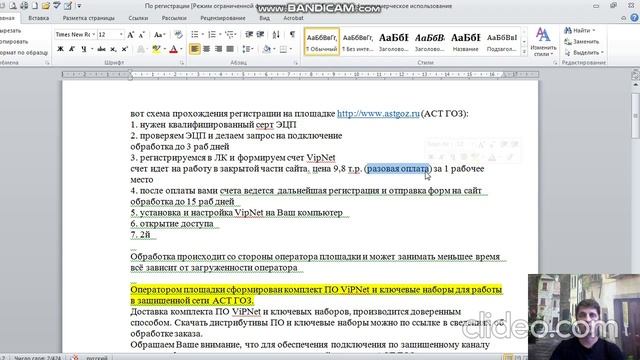Apply subscript formatting
The image size is (640, 360).
tap(113, 49)
